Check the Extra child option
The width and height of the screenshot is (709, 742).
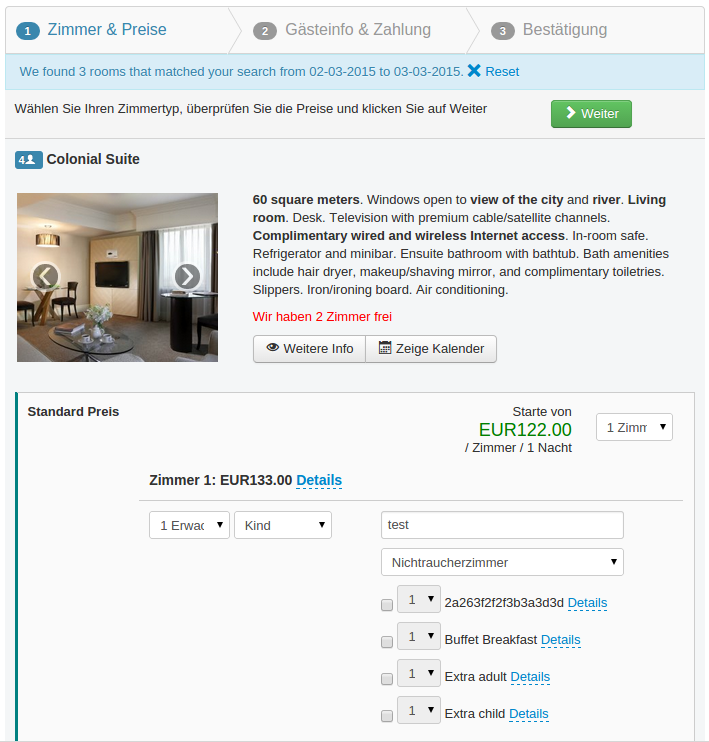(387, 716)
